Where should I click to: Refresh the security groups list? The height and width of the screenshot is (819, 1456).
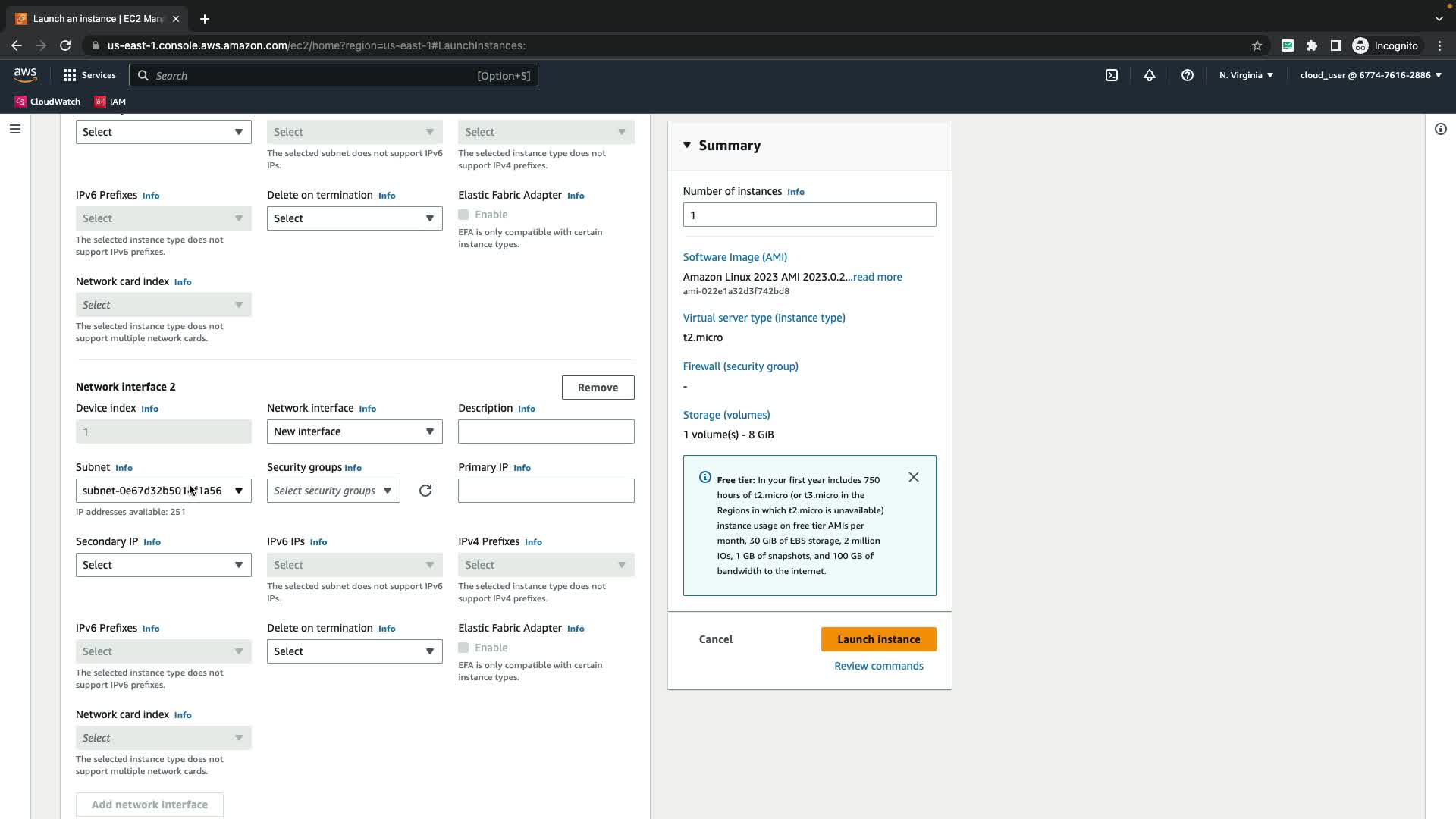tap(425, 491)
